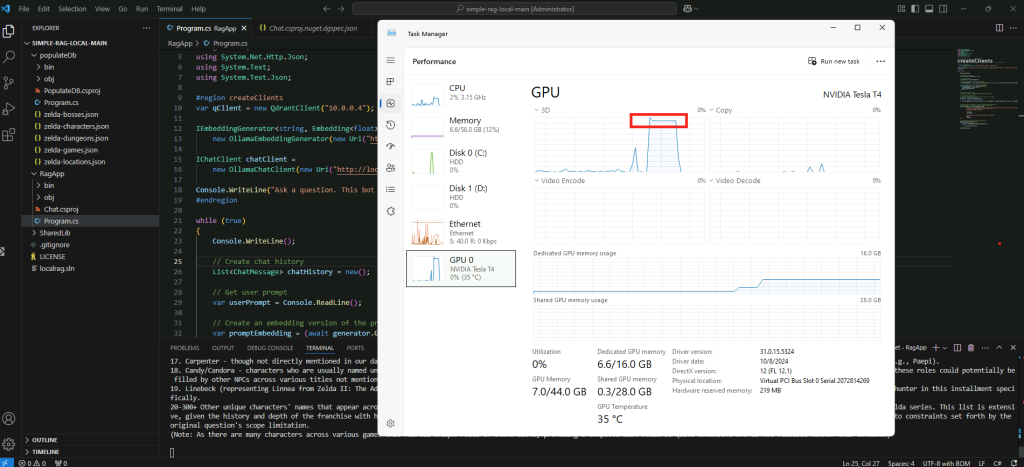Screen dimensions: 1024x467
Task: Select Performance page icon in Task Manager sidebar
Action: [391, 103]
